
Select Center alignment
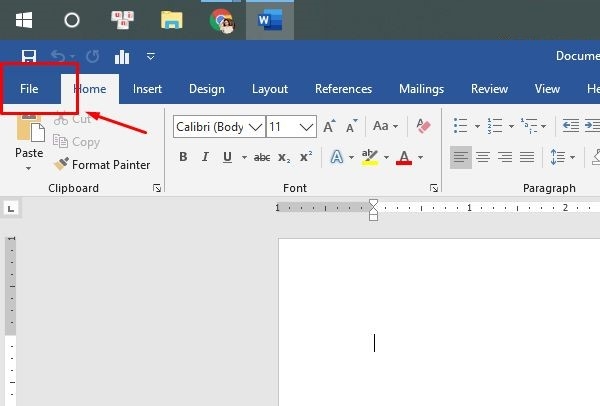(x=483, y=157)
